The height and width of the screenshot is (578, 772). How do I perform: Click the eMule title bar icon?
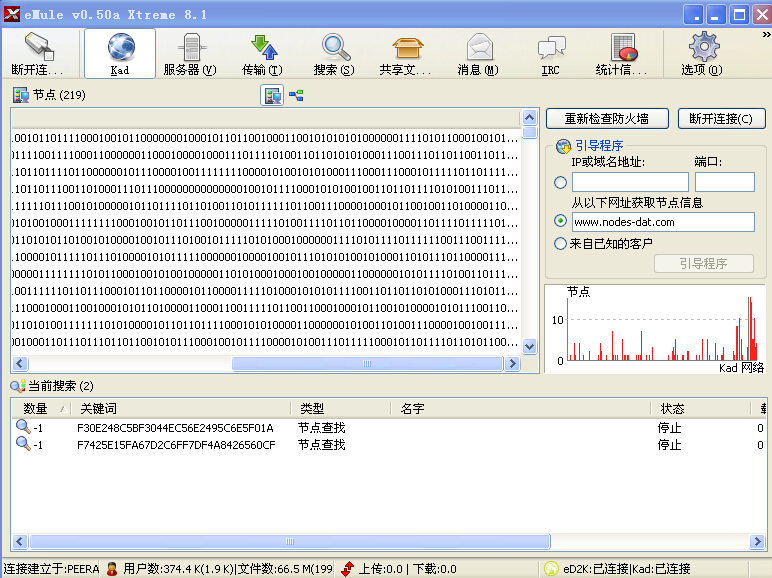click(x=12, y=14)
